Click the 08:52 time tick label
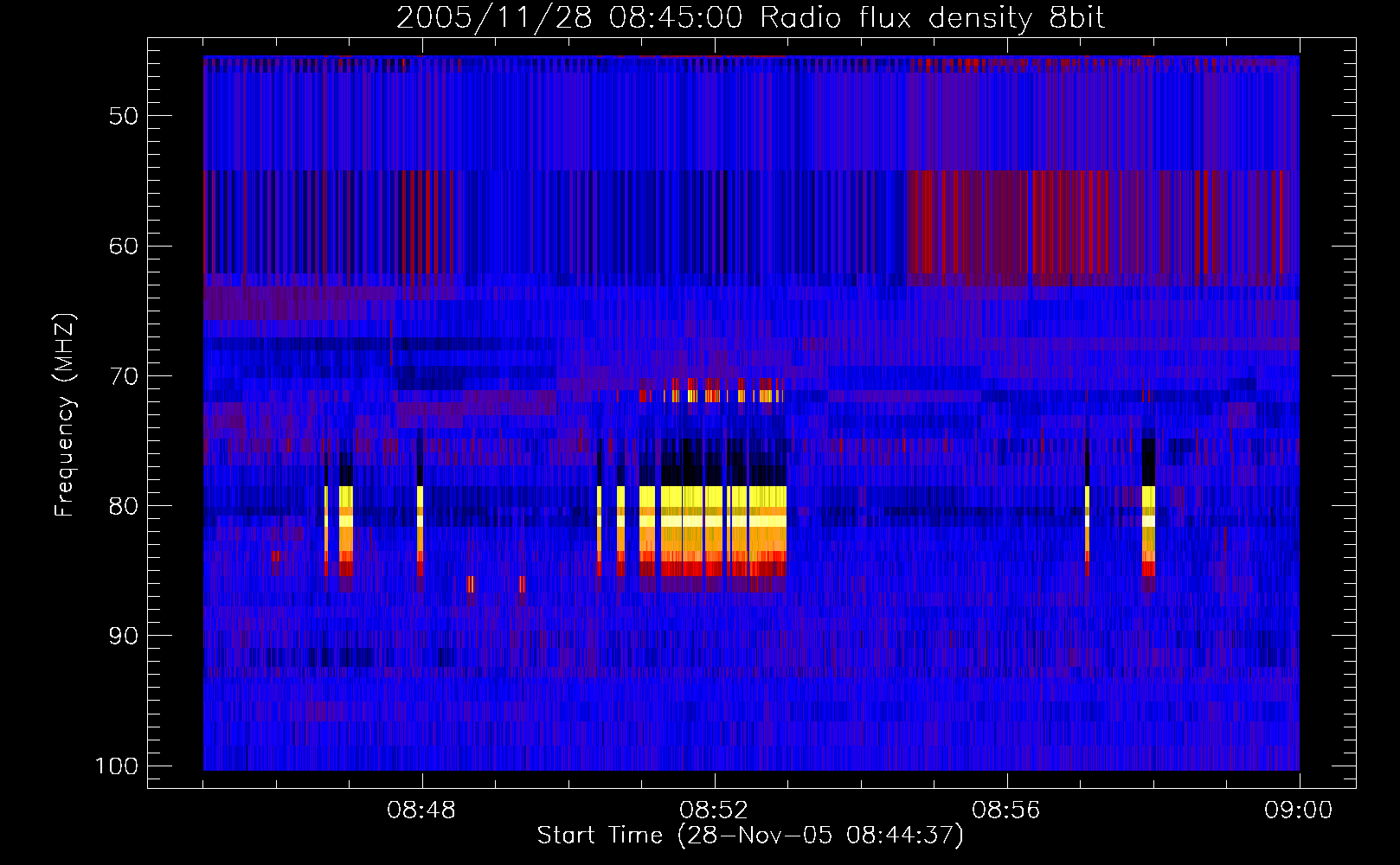The width and height of the screenshot is (1400, 865). tap(714, 811)
